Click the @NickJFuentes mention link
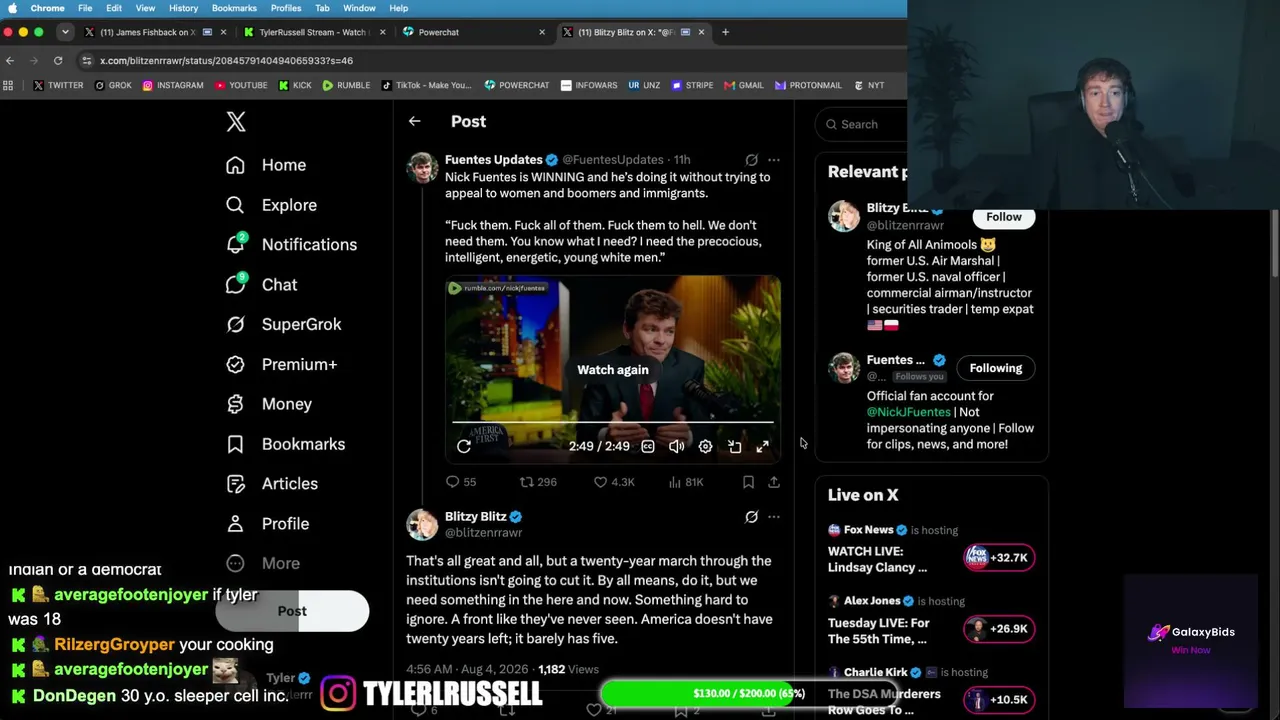This screenshot has width=1280, height=720. pos(909,412)
